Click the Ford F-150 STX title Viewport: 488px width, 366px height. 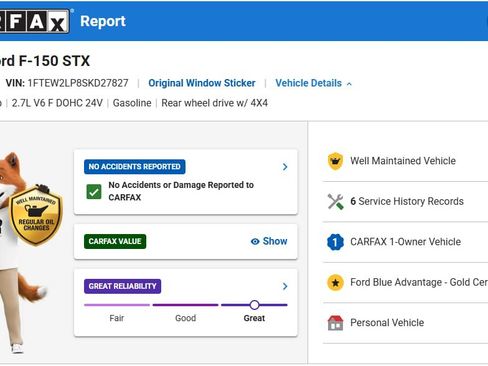(45, 61)
